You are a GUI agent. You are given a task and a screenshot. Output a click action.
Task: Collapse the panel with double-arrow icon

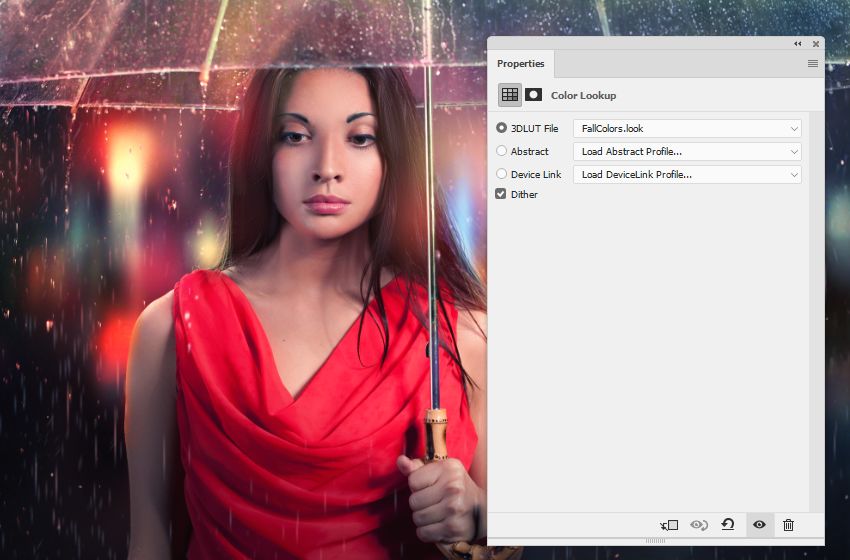[797, 44]
